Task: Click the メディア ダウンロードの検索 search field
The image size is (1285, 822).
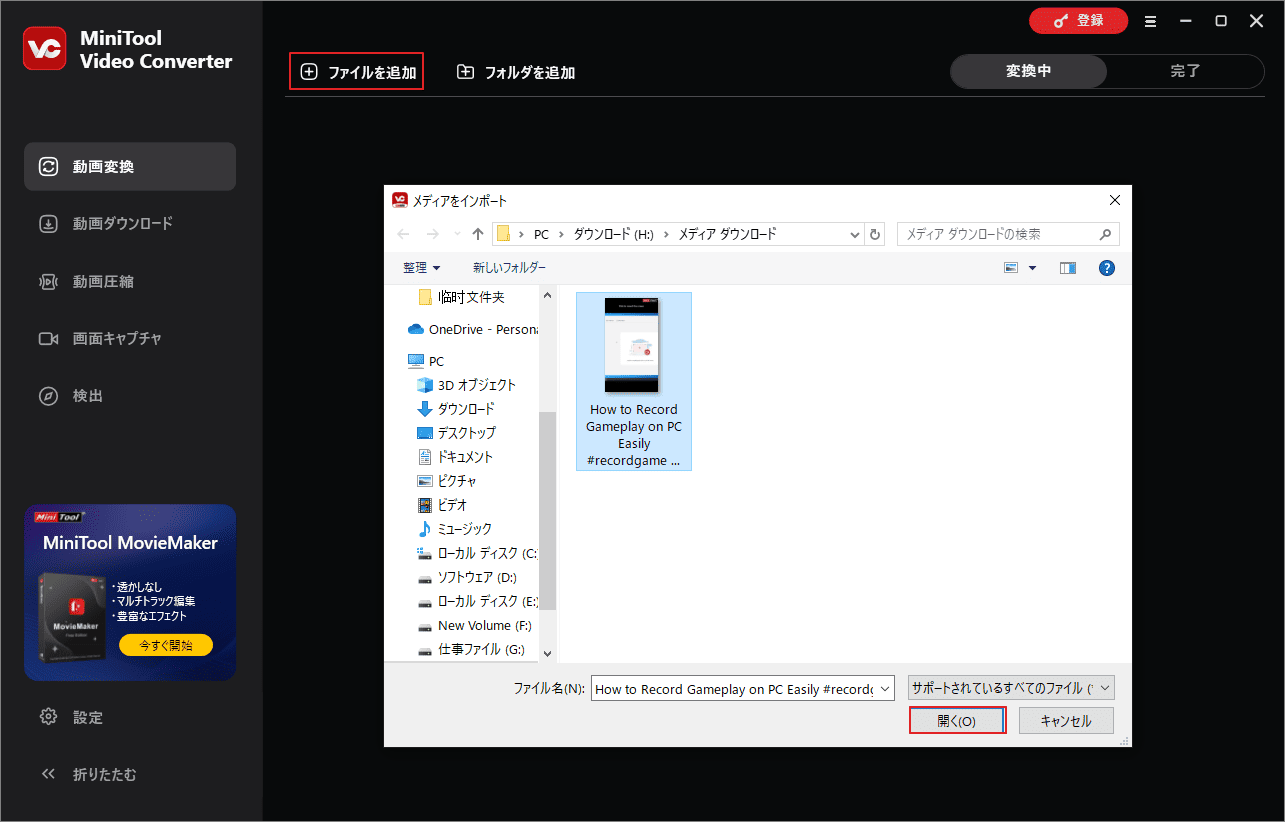Action: click(x=1008, y=234)
